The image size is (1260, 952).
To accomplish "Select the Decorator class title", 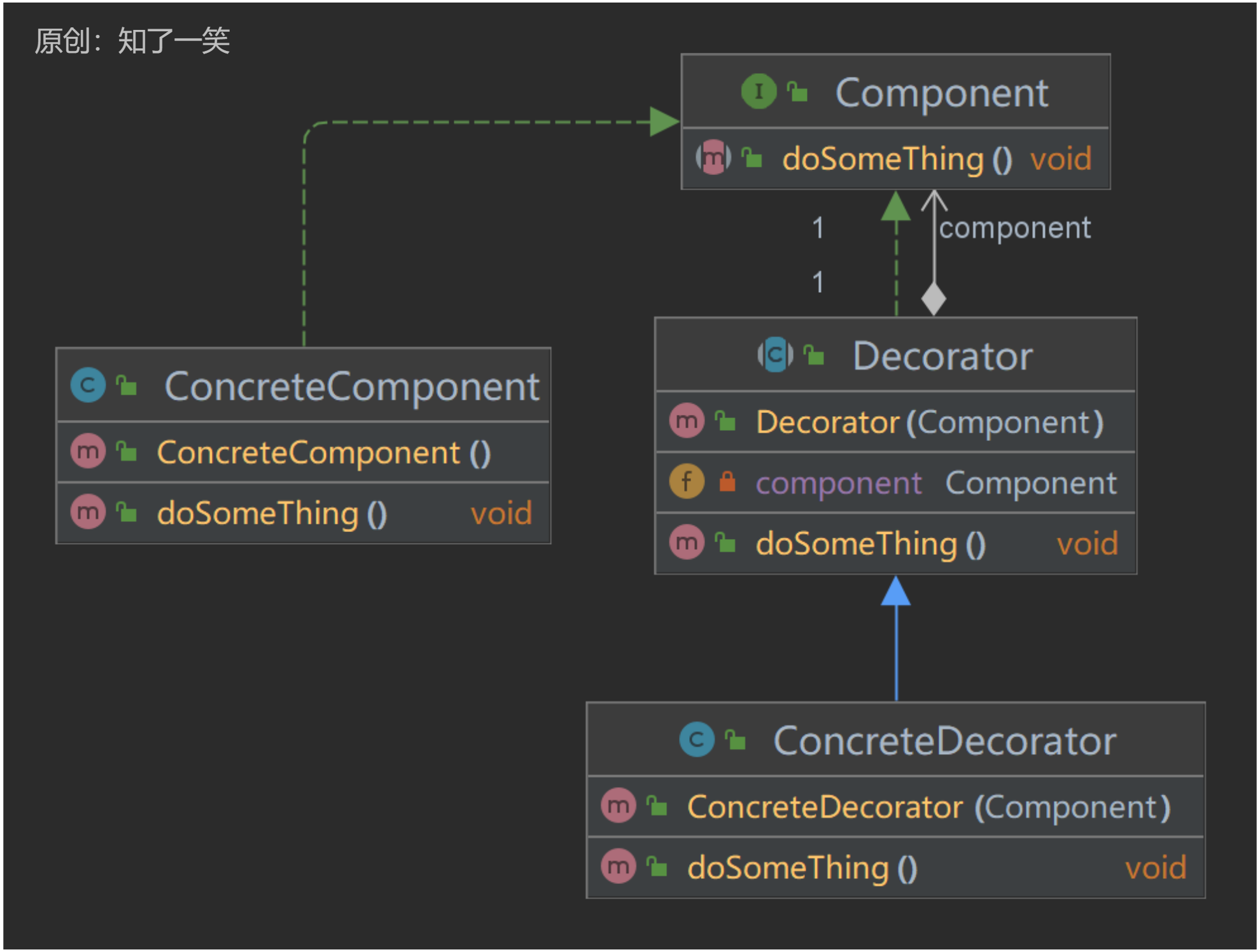I will [942, 355].
